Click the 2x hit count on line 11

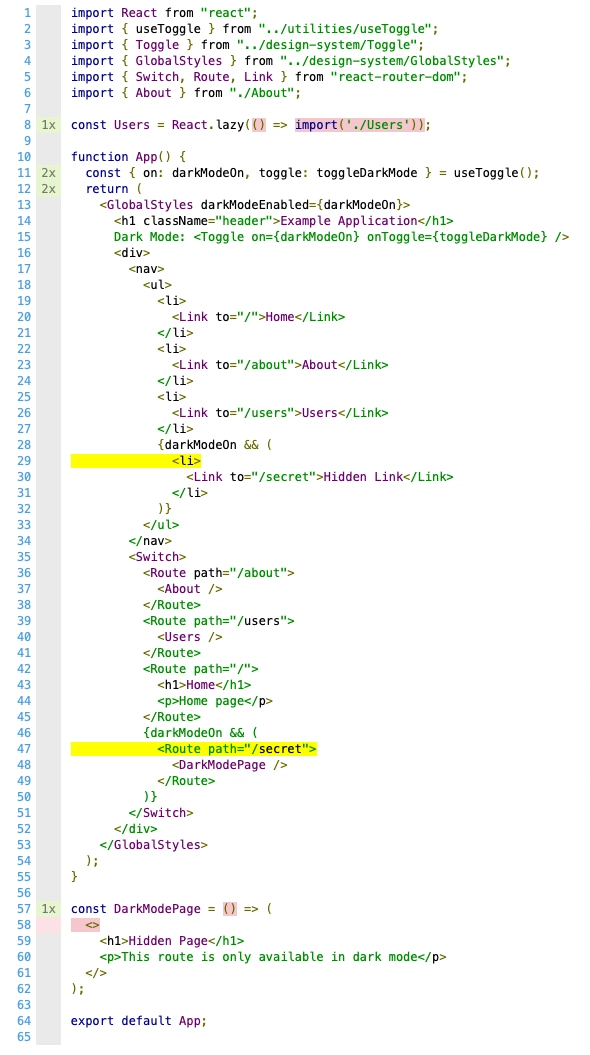pos(48,173)
